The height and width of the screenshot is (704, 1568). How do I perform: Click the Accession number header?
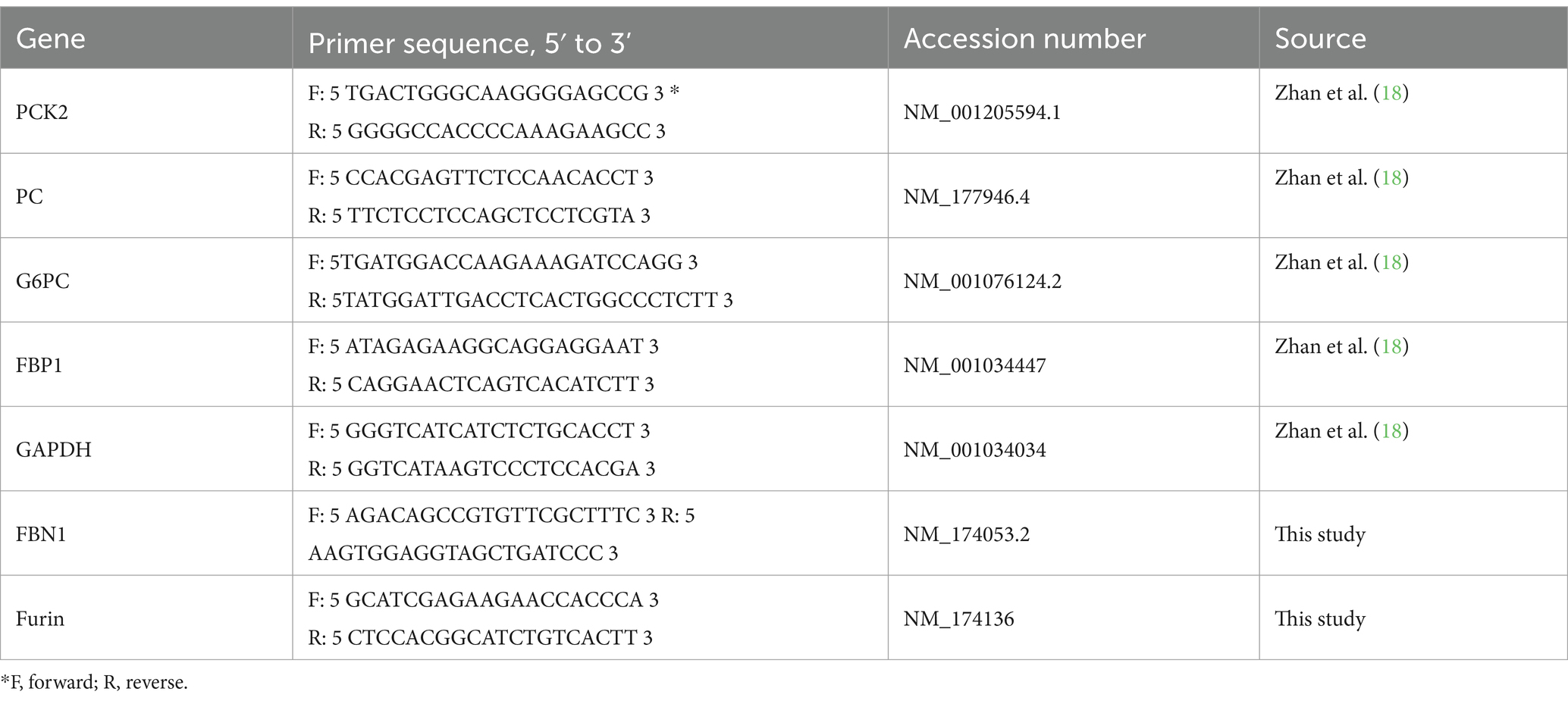[x=1024, y=39]
